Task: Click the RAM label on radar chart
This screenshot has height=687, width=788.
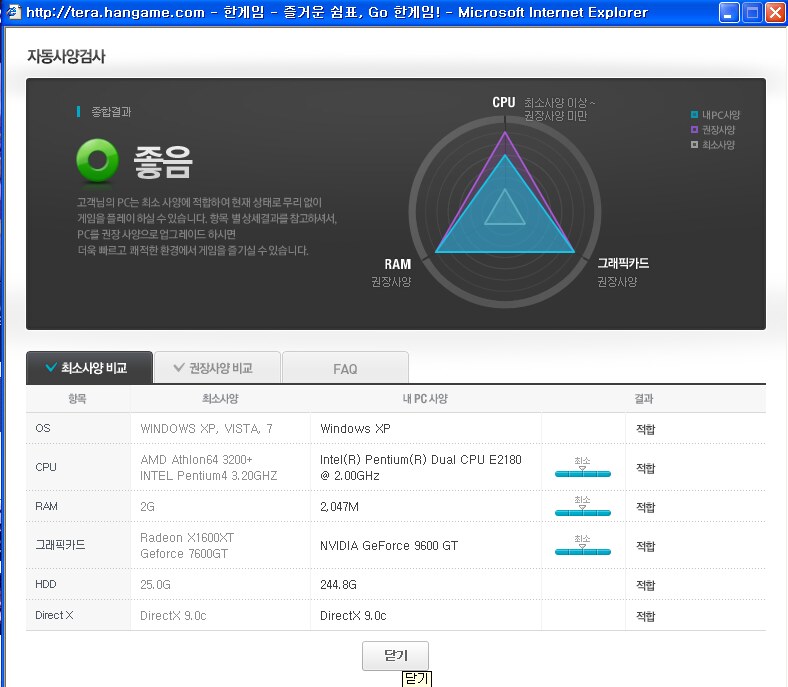Action: [x=397, y=264]
